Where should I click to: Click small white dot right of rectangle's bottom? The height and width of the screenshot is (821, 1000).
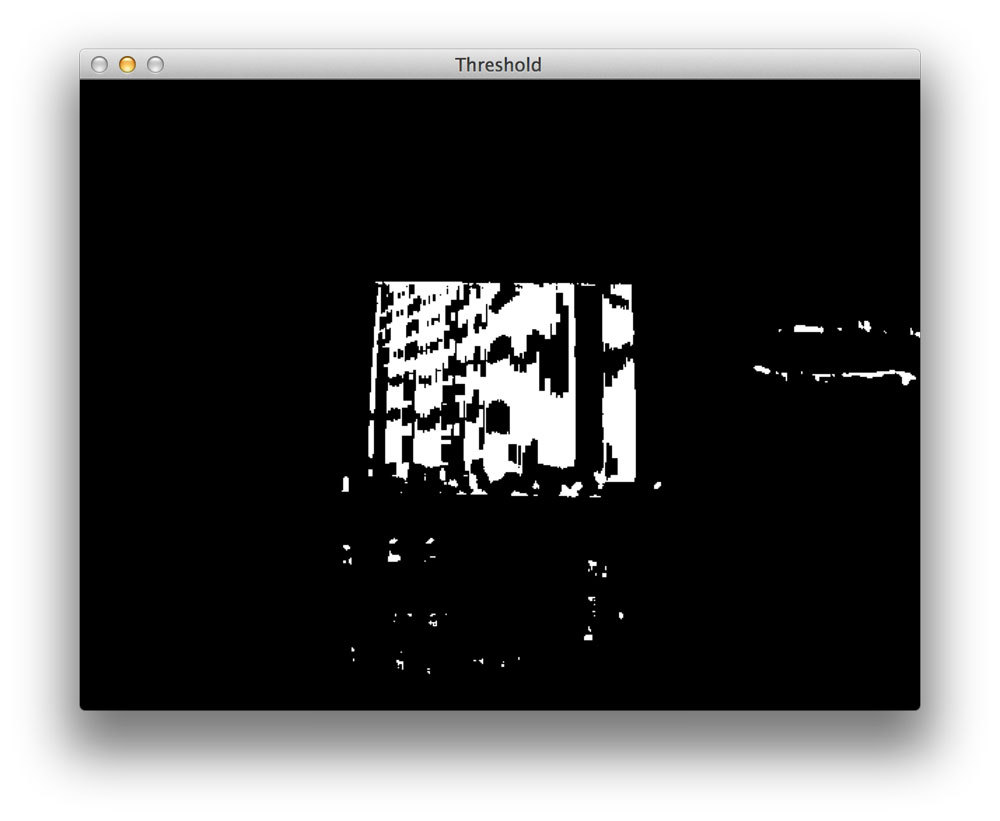pos(658,486)
